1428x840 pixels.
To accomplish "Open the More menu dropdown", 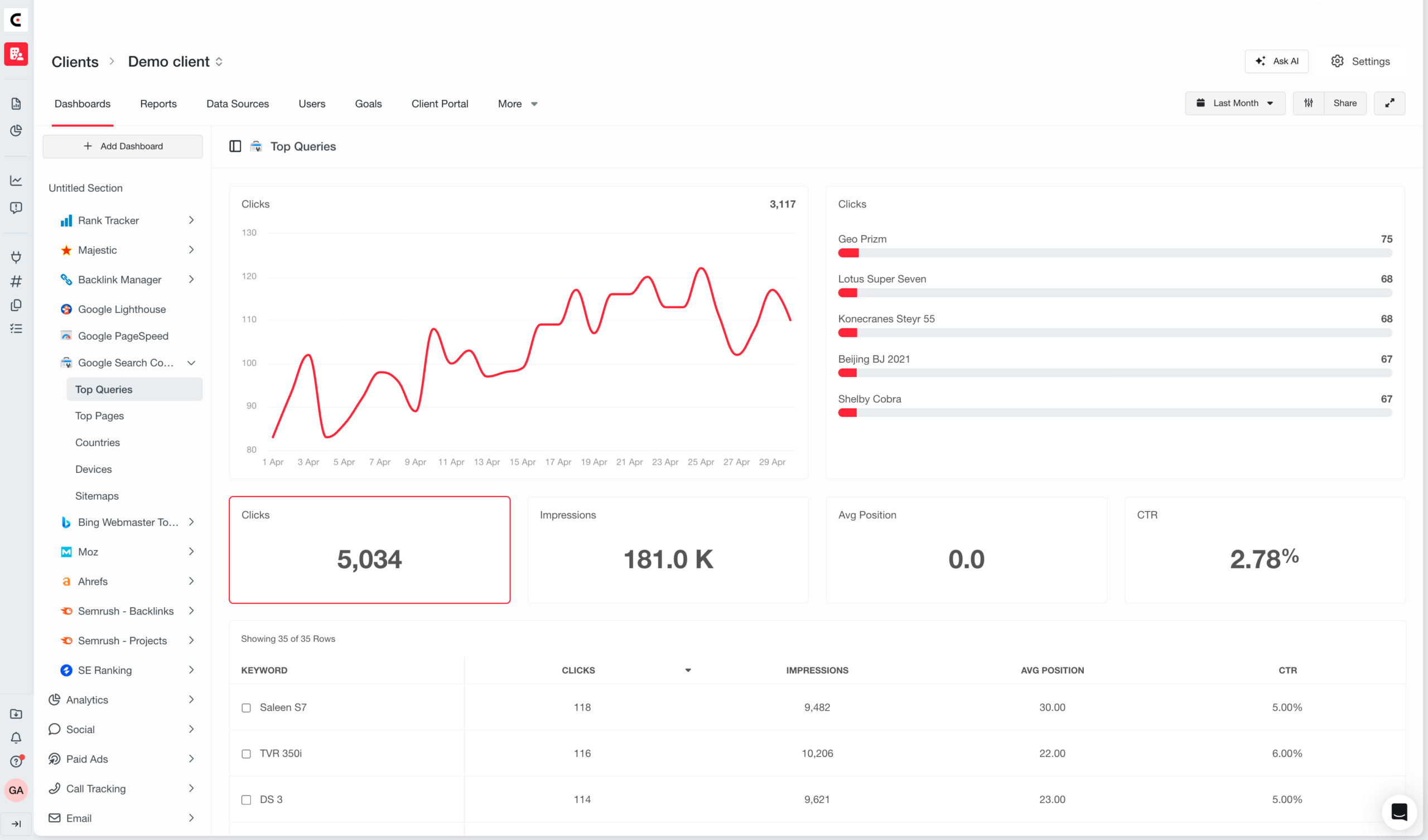I will click(x=517, y=104).
